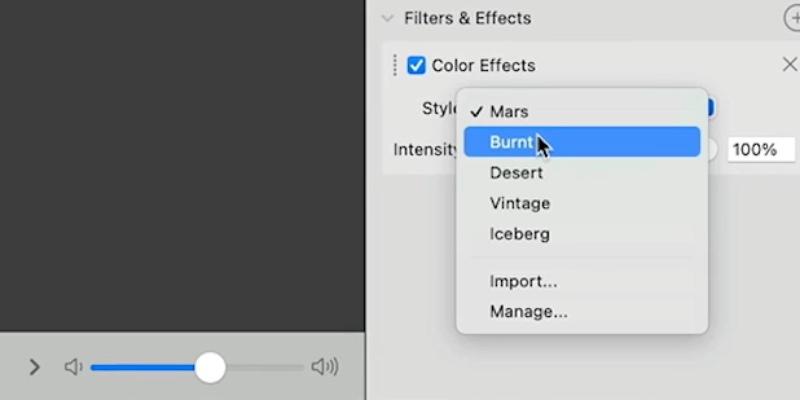Screen dimensions: 800x400
Task: Disable the Color Effects checkbox
Action: coord(417,66)
